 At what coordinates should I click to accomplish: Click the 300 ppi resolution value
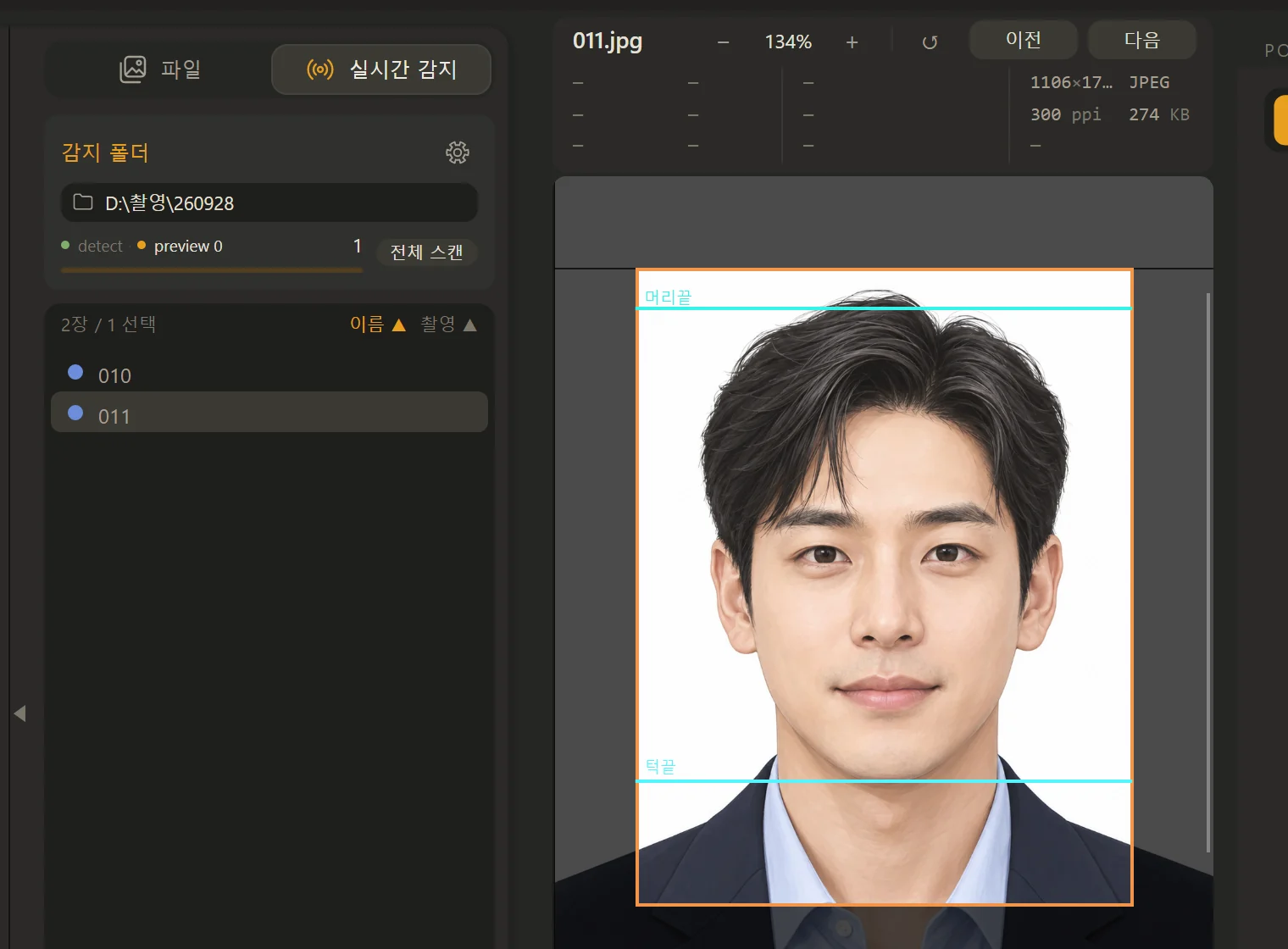1066,114
